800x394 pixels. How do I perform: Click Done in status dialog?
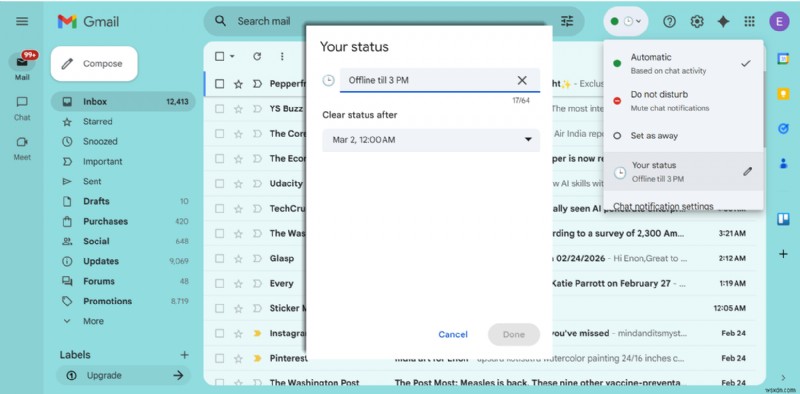tap(513, 334)
